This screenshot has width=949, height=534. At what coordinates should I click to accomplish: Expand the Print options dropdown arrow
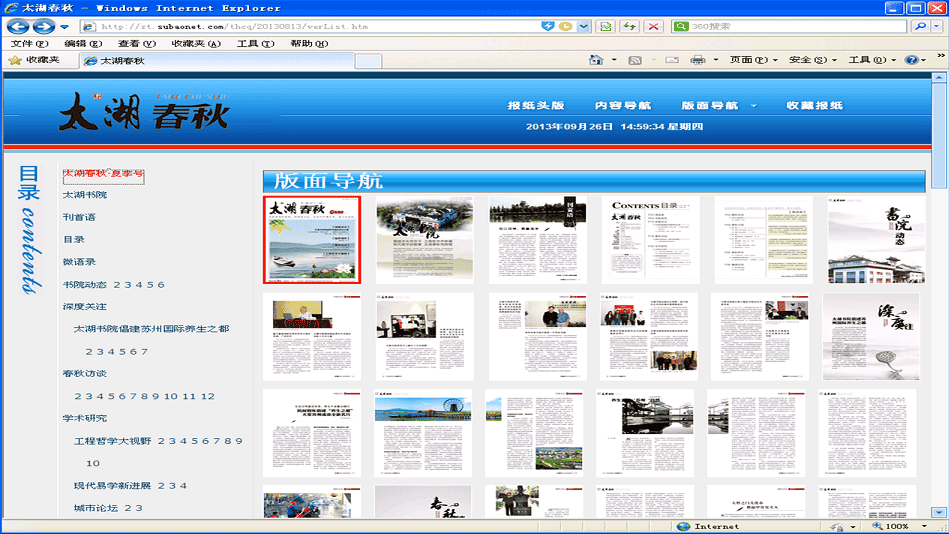click(x=716, y=60)
